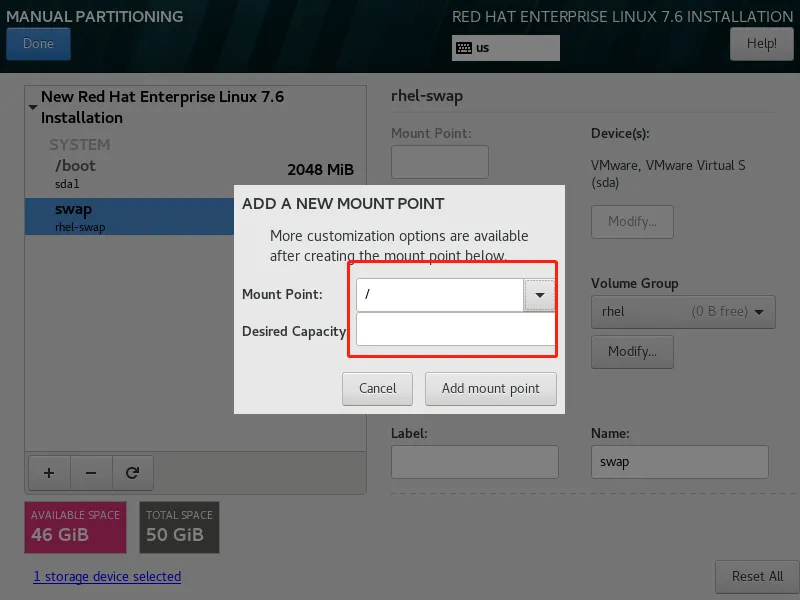Click the minus icon to remove a partition

click(x=91, y=472)
